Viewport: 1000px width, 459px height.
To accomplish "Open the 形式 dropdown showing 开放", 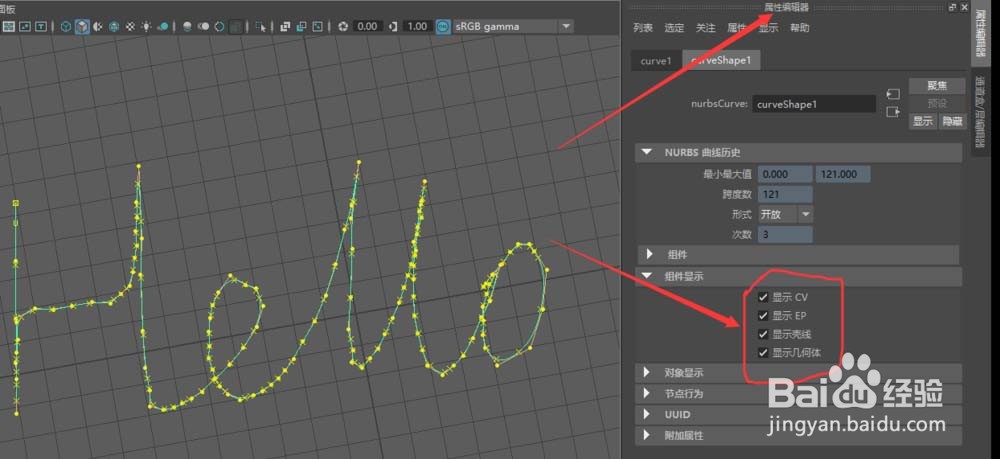I will 786,215.
